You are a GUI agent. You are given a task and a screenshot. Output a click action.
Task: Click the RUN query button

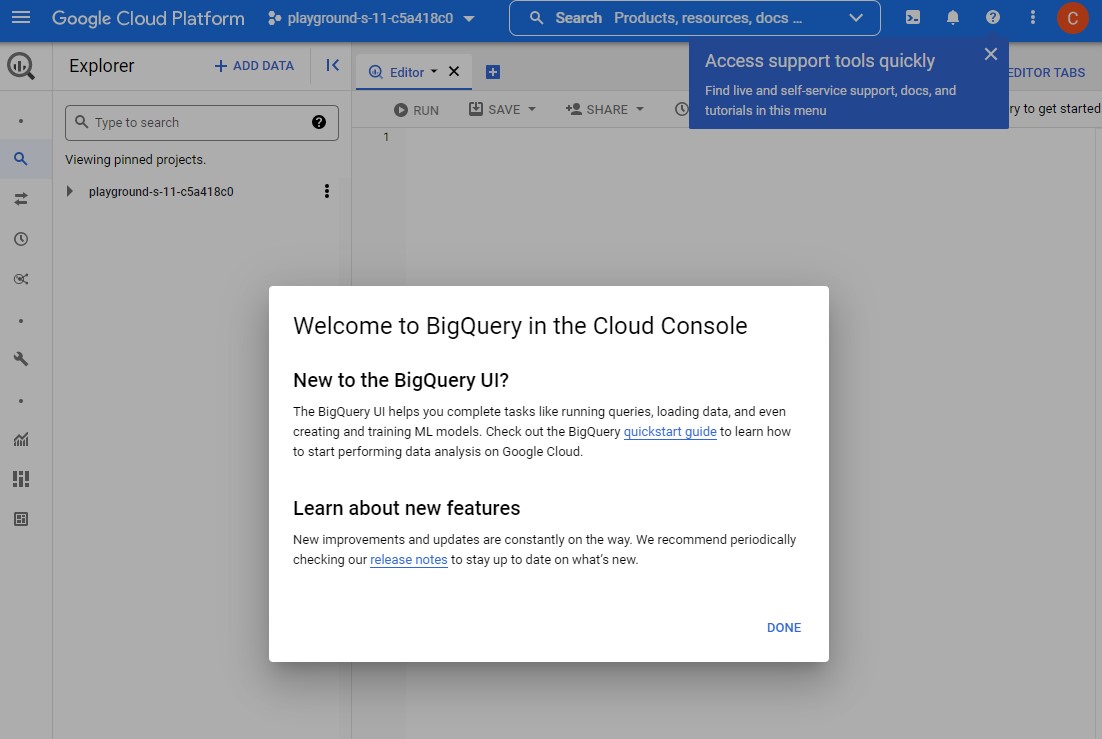click(416, 110)
